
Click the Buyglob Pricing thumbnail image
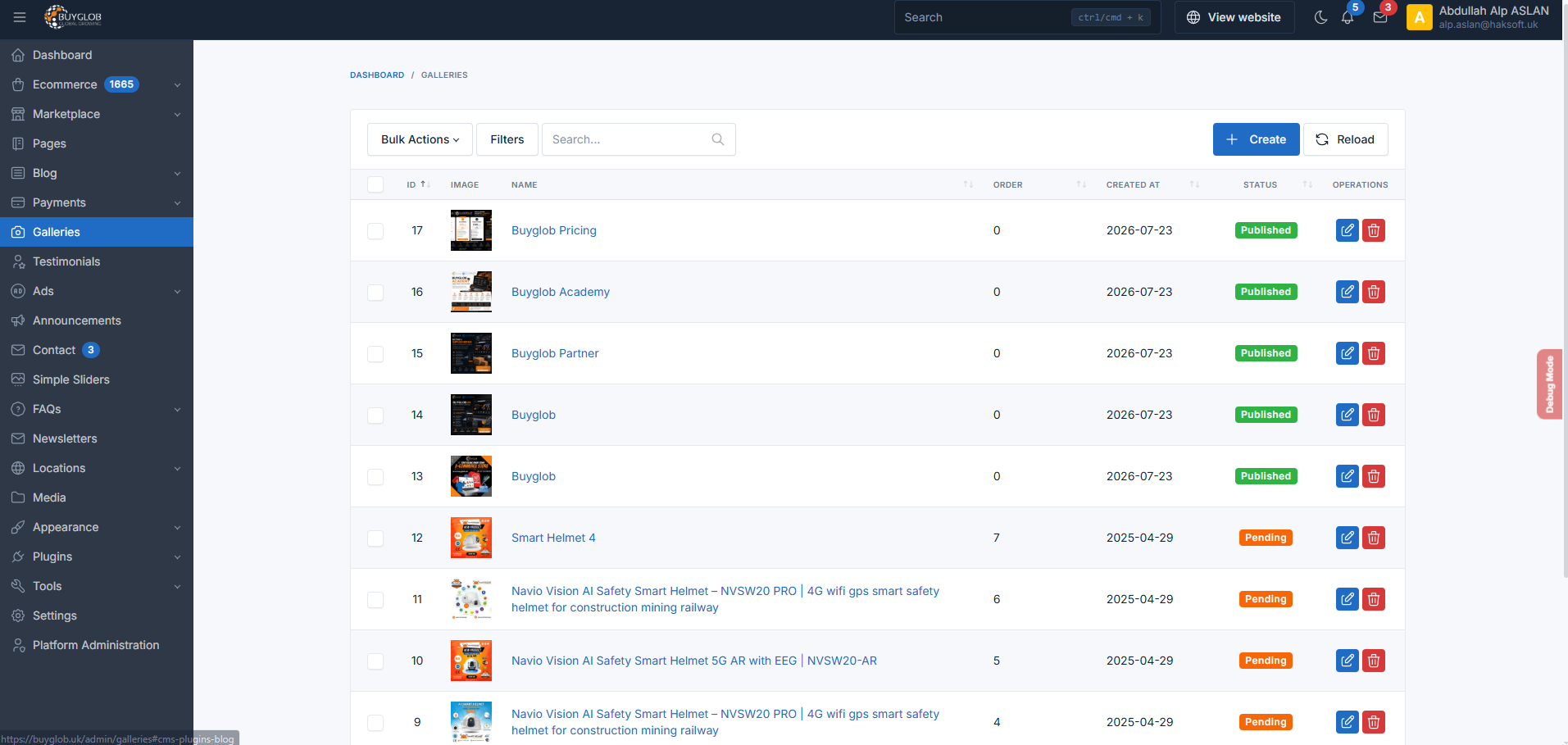471,230
